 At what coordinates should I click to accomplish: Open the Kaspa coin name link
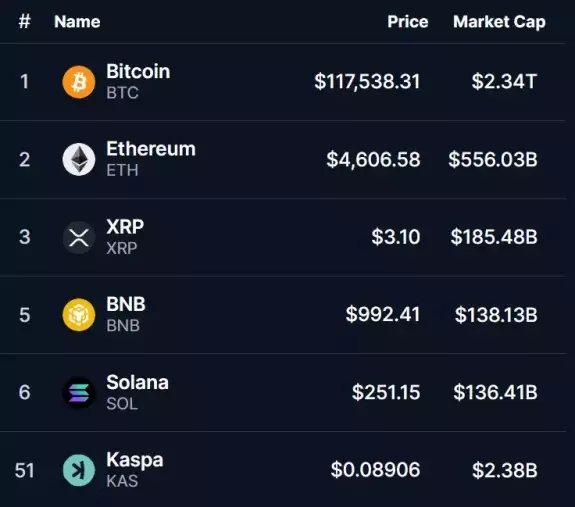[x=135, y=461]
